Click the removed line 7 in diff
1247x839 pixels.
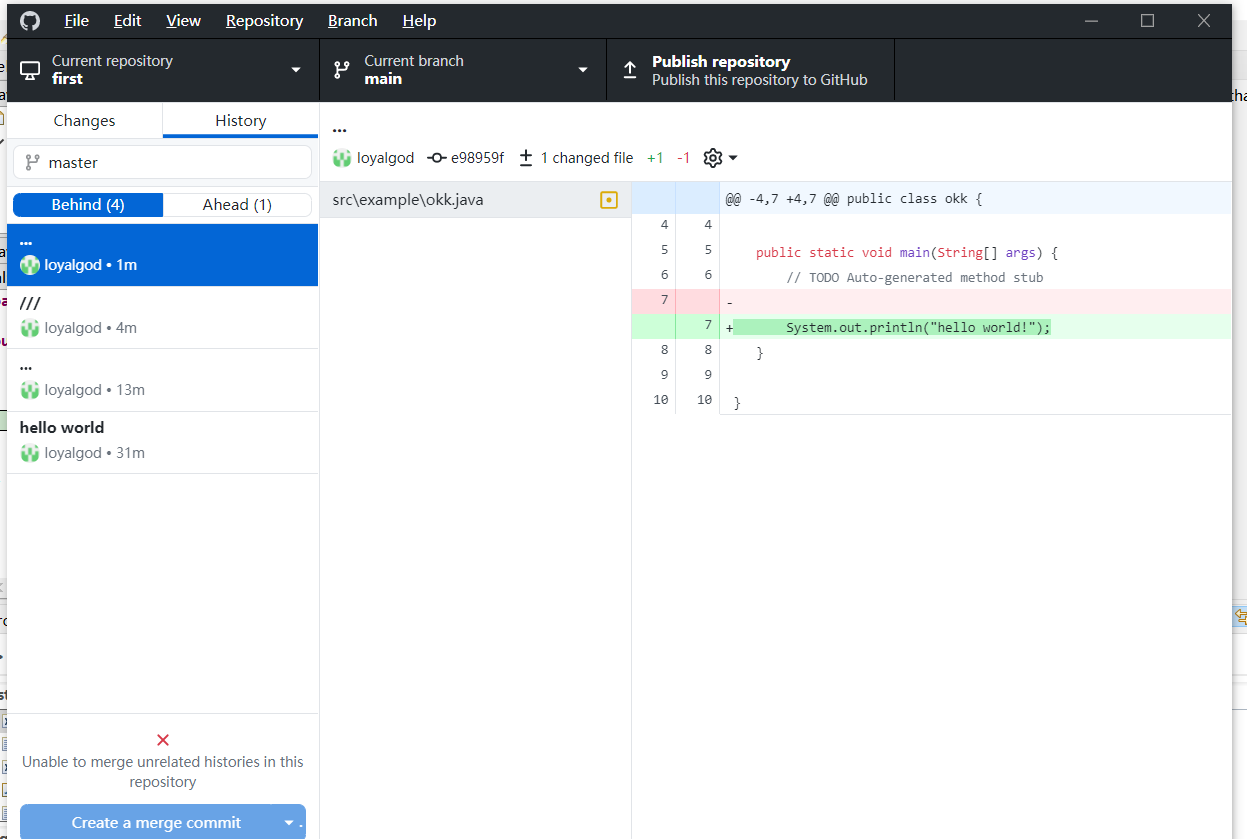click(931, 302)
